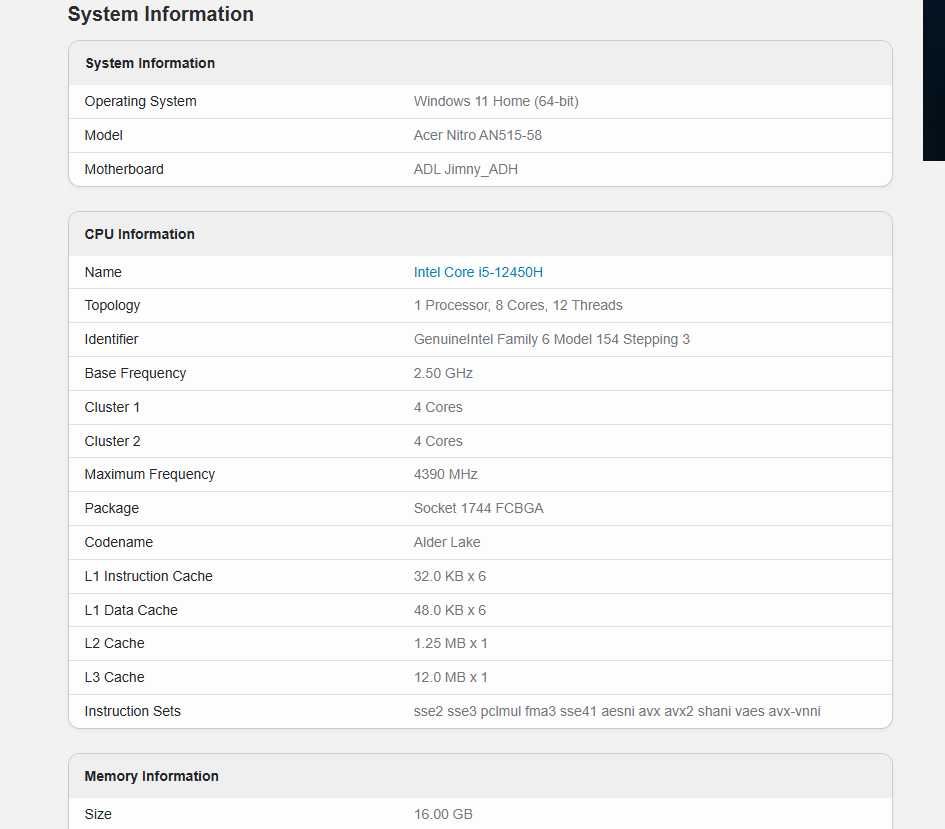945x829 pixels.
Task: Select the Windows 11 Home (64-bit) value
Action: click(496, 101)
